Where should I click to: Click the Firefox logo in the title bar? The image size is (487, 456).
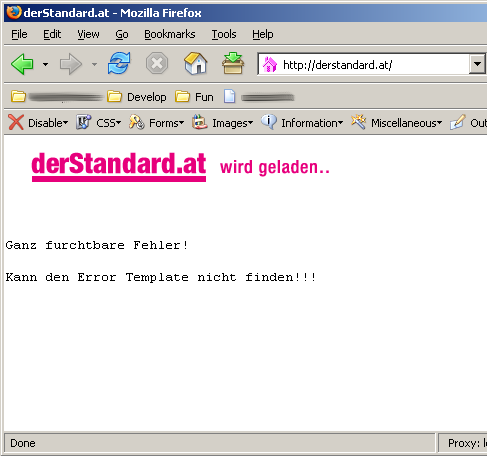click(13, 12)
